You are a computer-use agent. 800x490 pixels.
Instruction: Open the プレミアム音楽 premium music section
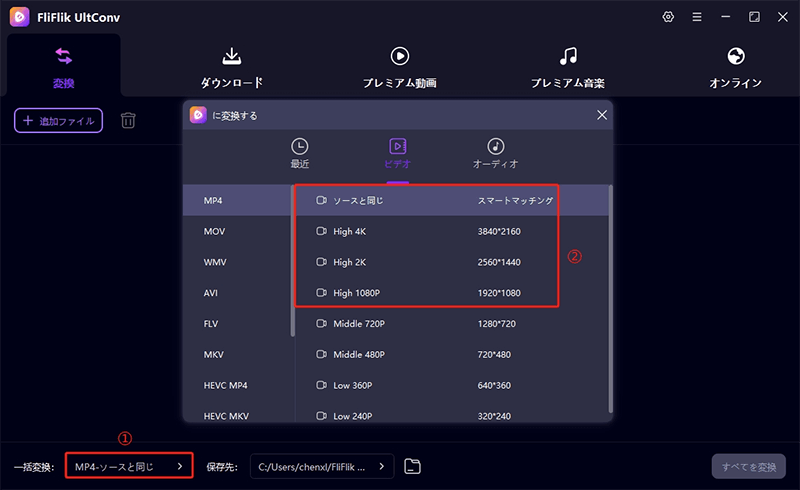(568, 66)
